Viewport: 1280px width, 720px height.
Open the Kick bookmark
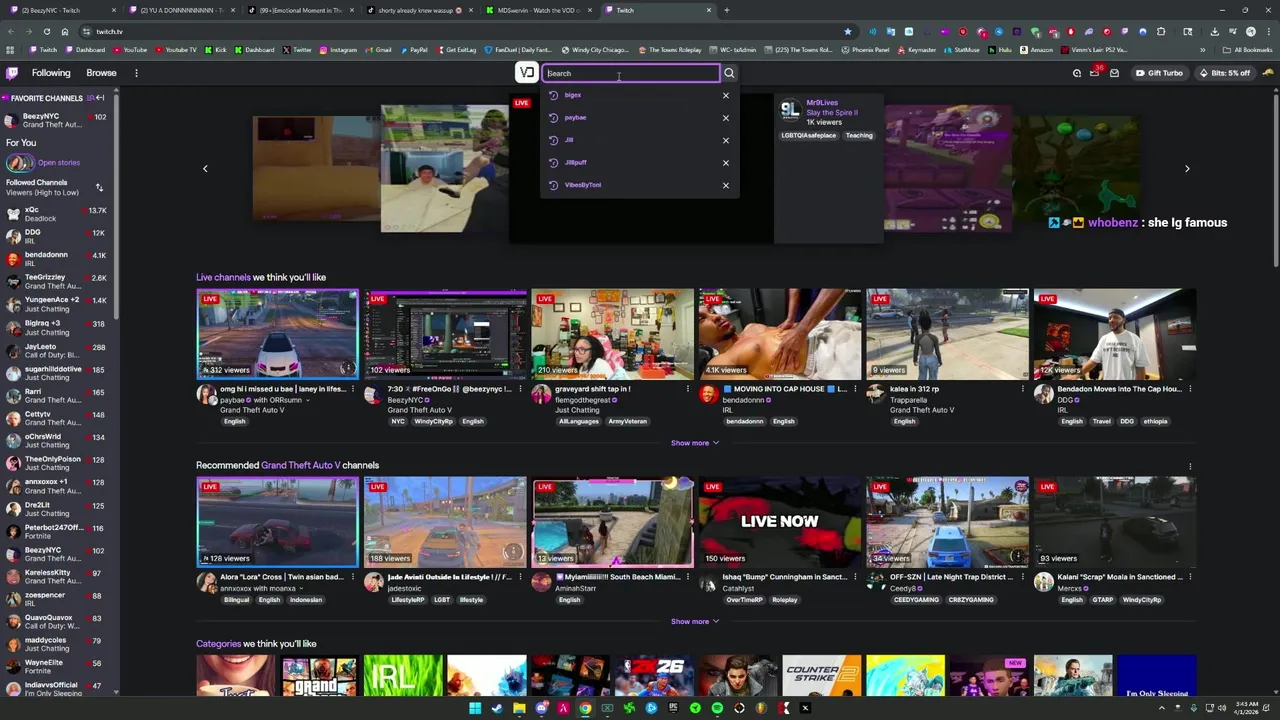[x=215, y=50]
